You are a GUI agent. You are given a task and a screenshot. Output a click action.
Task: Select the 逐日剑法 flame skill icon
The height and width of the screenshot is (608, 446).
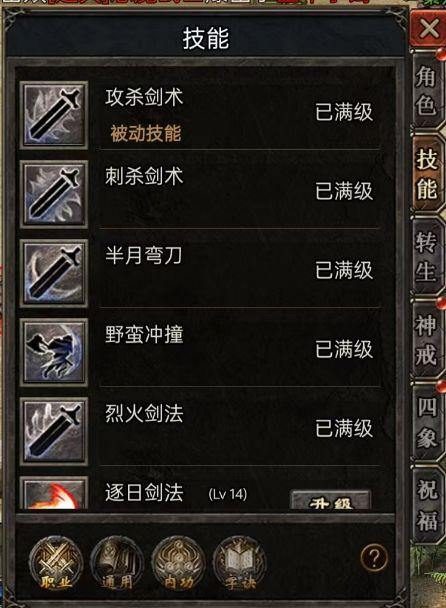click(x=54, y=493)
